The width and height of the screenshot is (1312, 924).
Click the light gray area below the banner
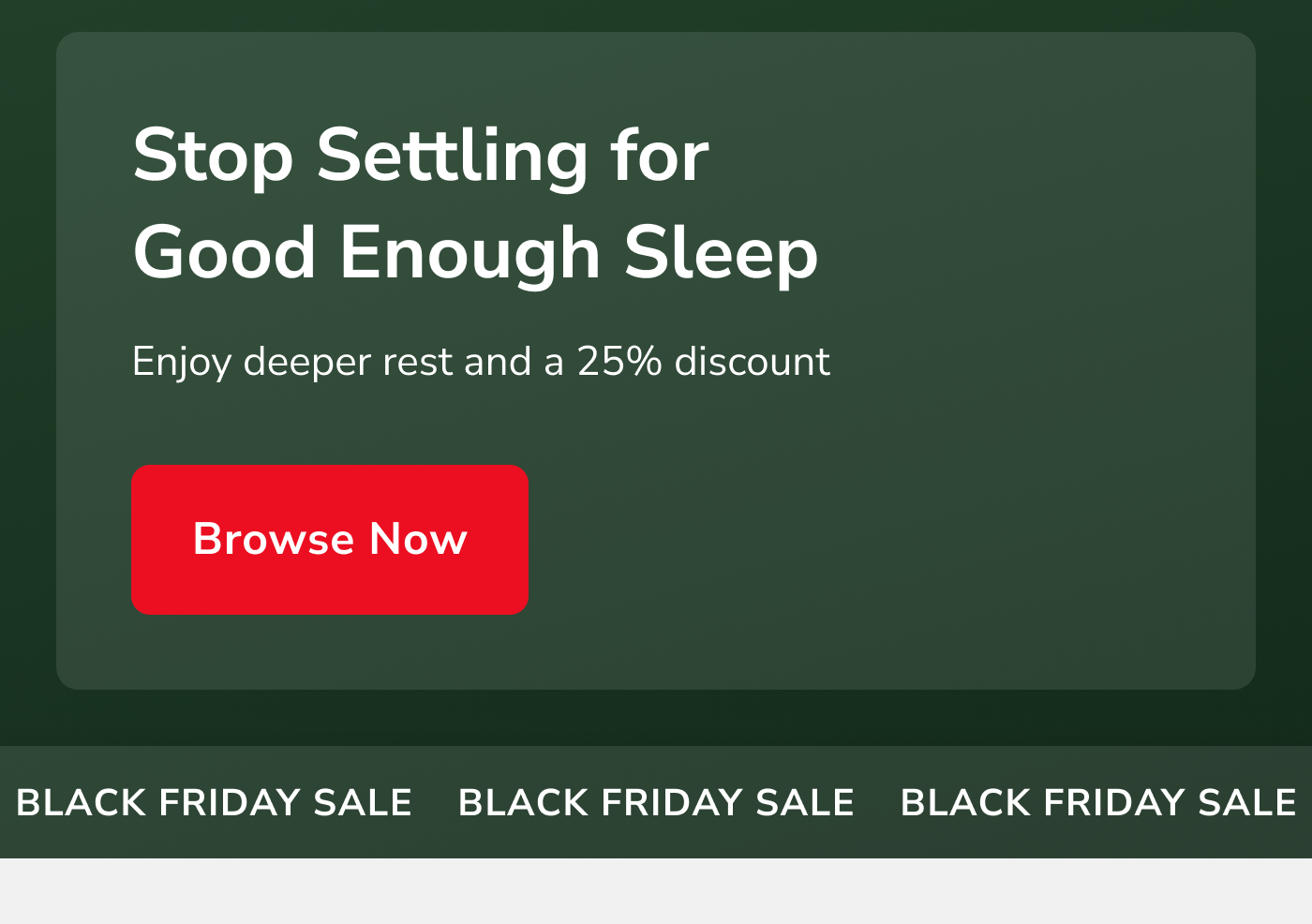[656, 892]
